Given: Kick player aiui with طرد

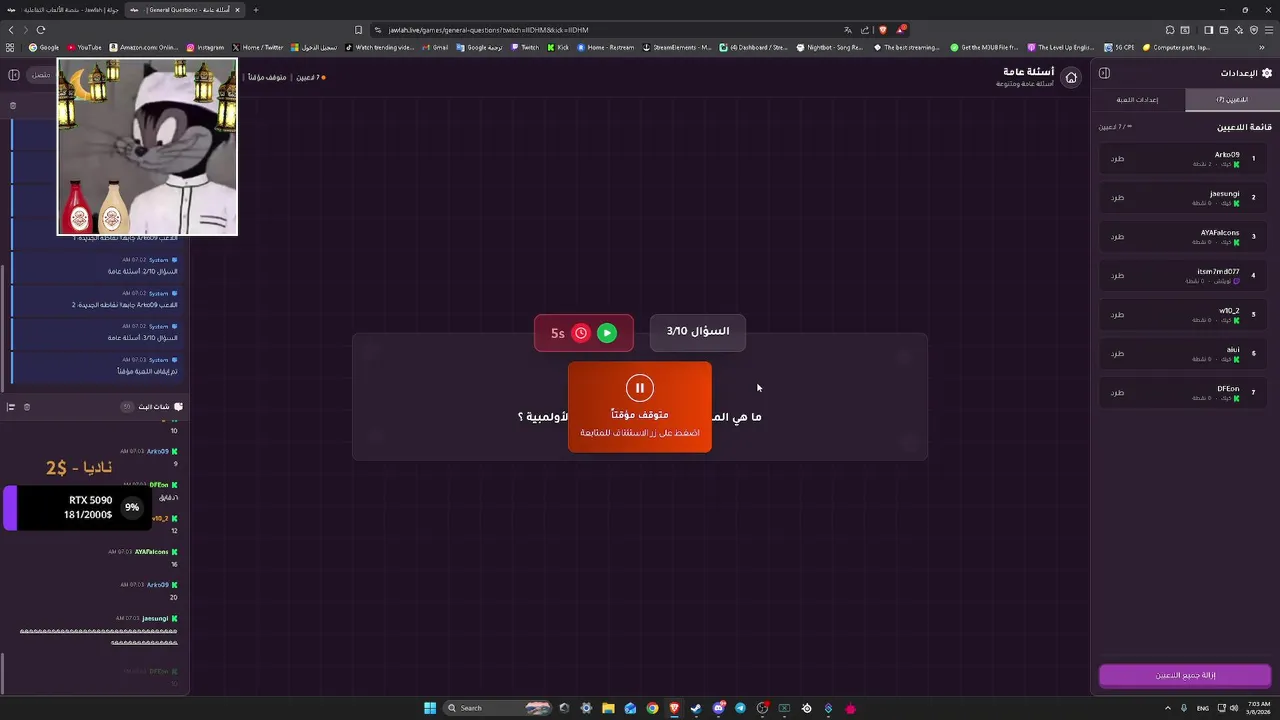Looking at the screenshot, I should pyautogui.click(x=1117, y=354).
